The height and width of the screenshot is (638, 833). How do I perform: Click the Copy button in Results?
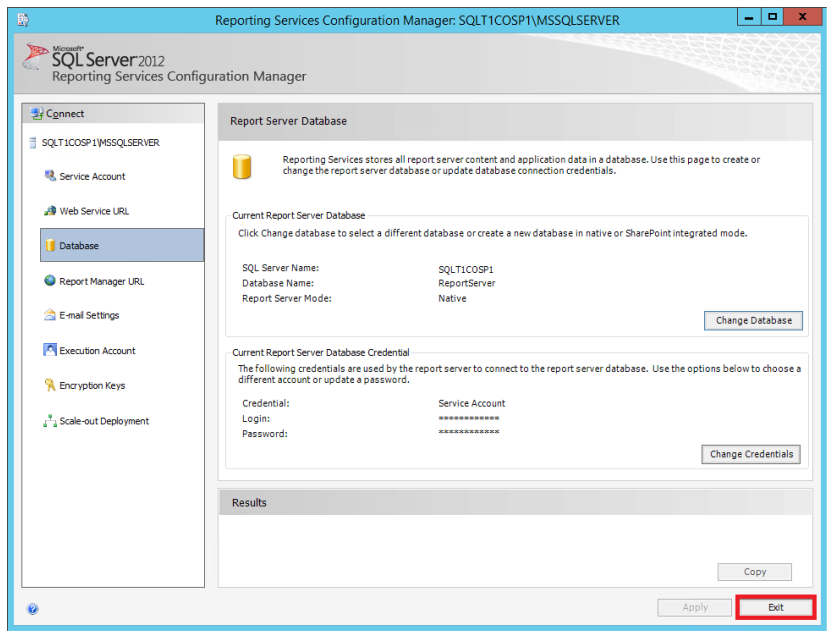(x=754, y=572)
